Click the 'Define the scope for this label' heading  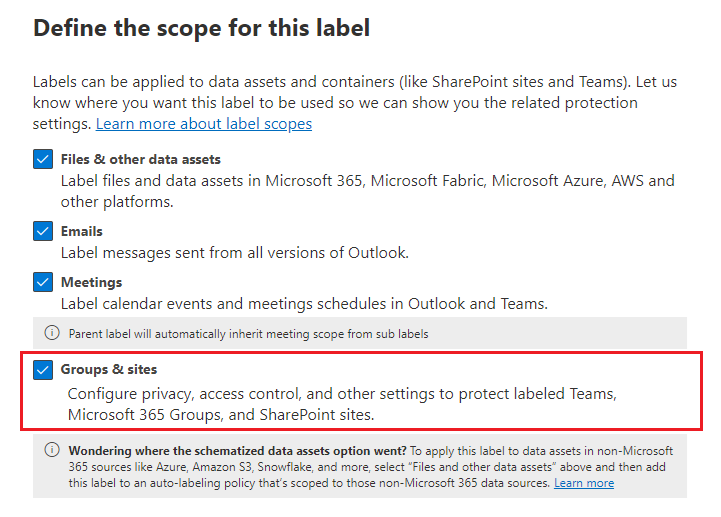coord(202,28)
